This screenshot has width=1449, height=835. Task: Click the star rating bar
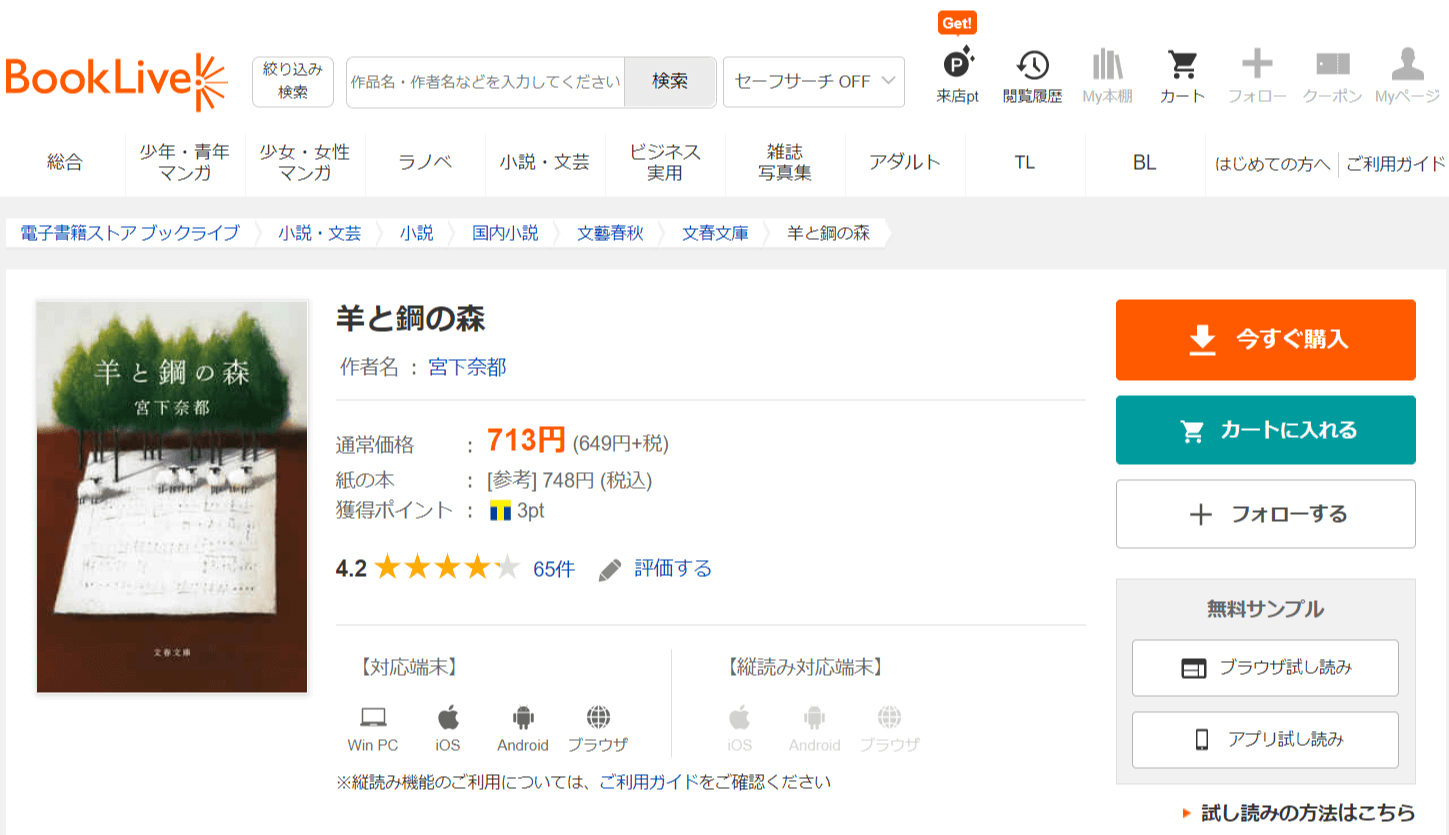click(x=447, y=569)
